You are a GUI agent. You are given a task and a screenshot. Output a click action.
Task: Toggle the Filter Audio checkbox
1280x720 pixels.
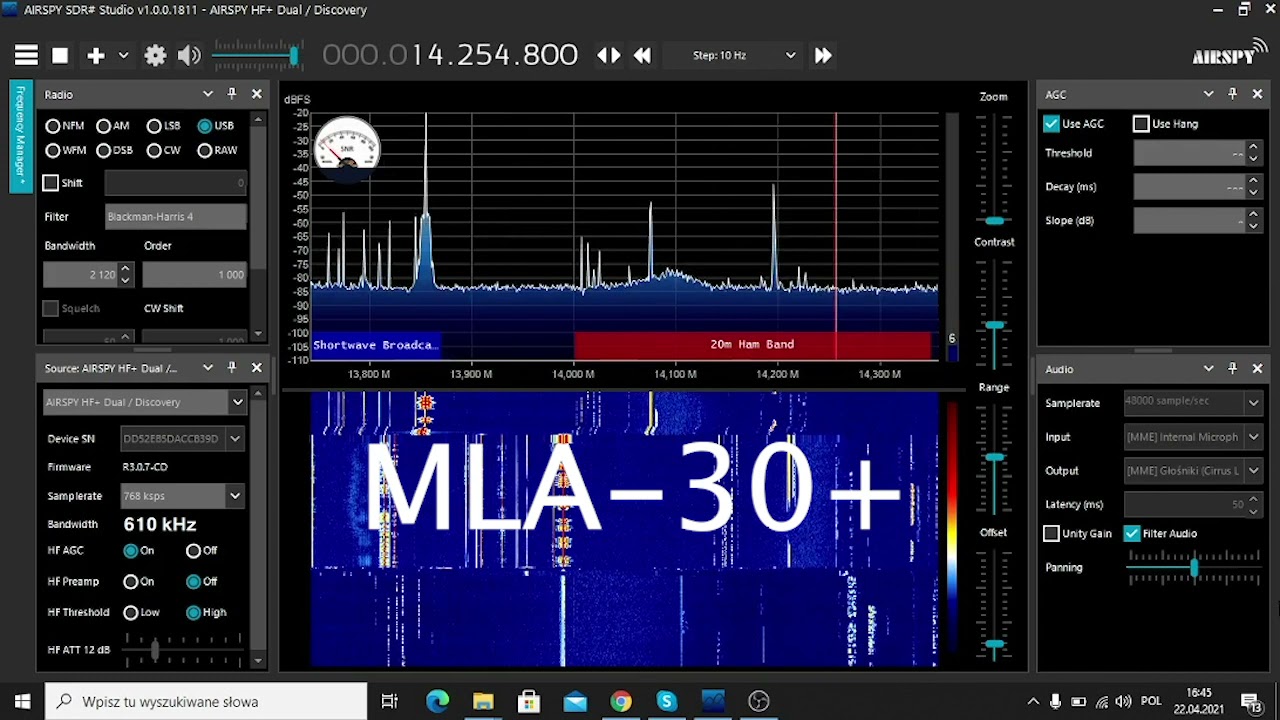[x=1132, y=534]
